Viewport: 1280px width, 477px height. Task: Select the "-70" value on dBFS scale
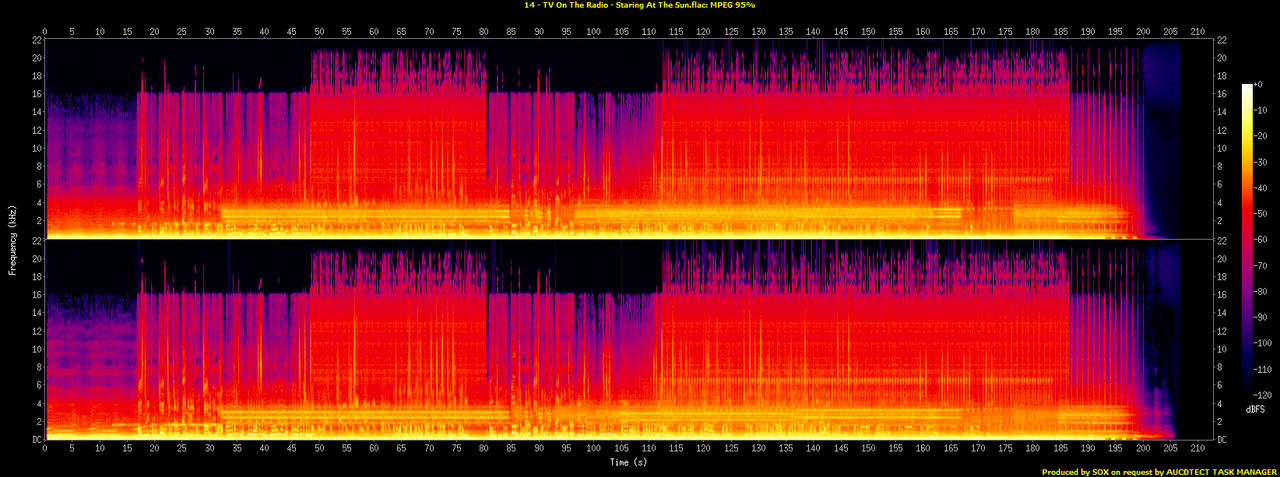pos(1261,266)
